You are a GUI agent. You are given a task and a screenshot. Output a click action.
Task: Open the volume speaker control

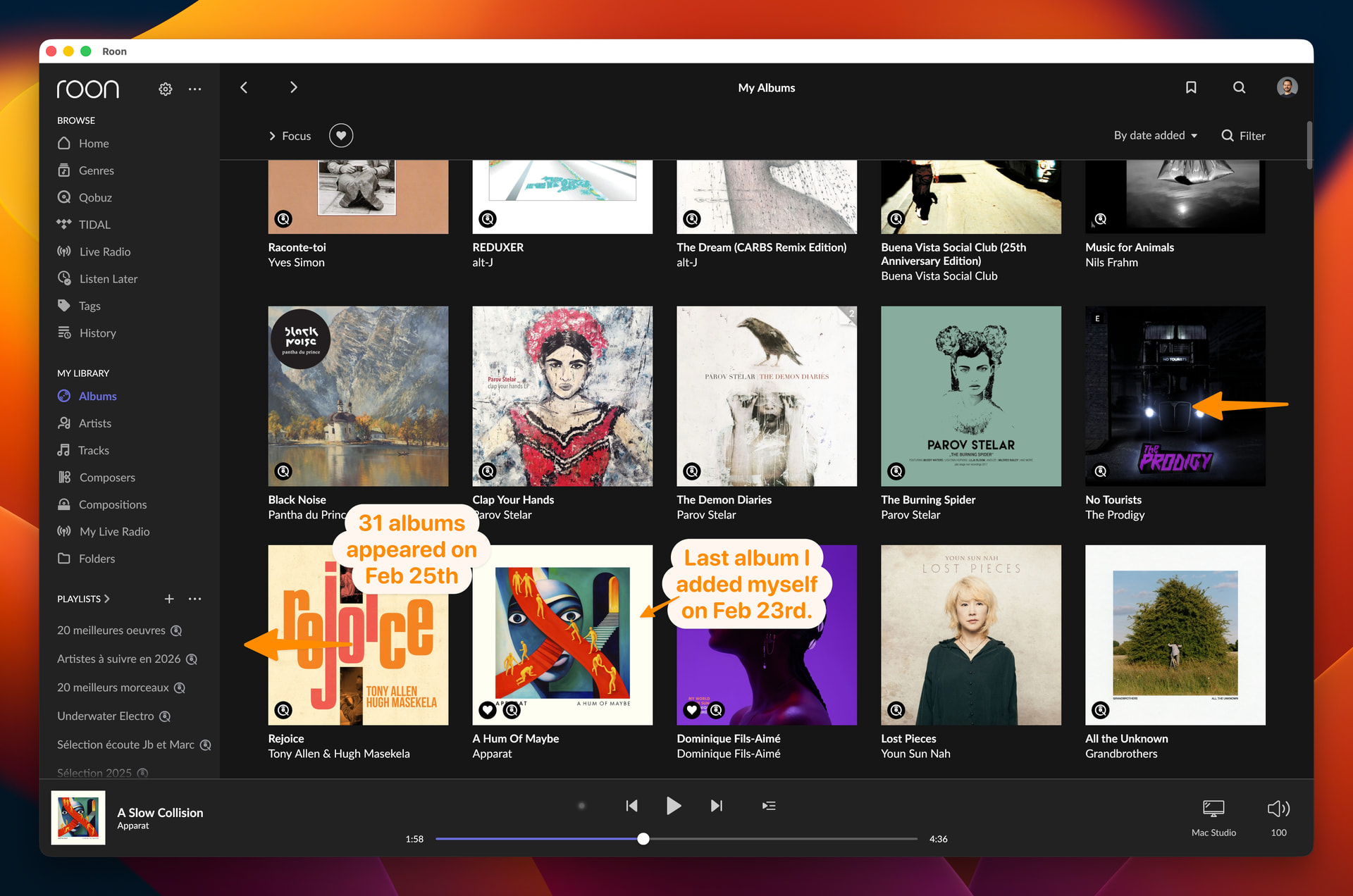click(1278, 808)
